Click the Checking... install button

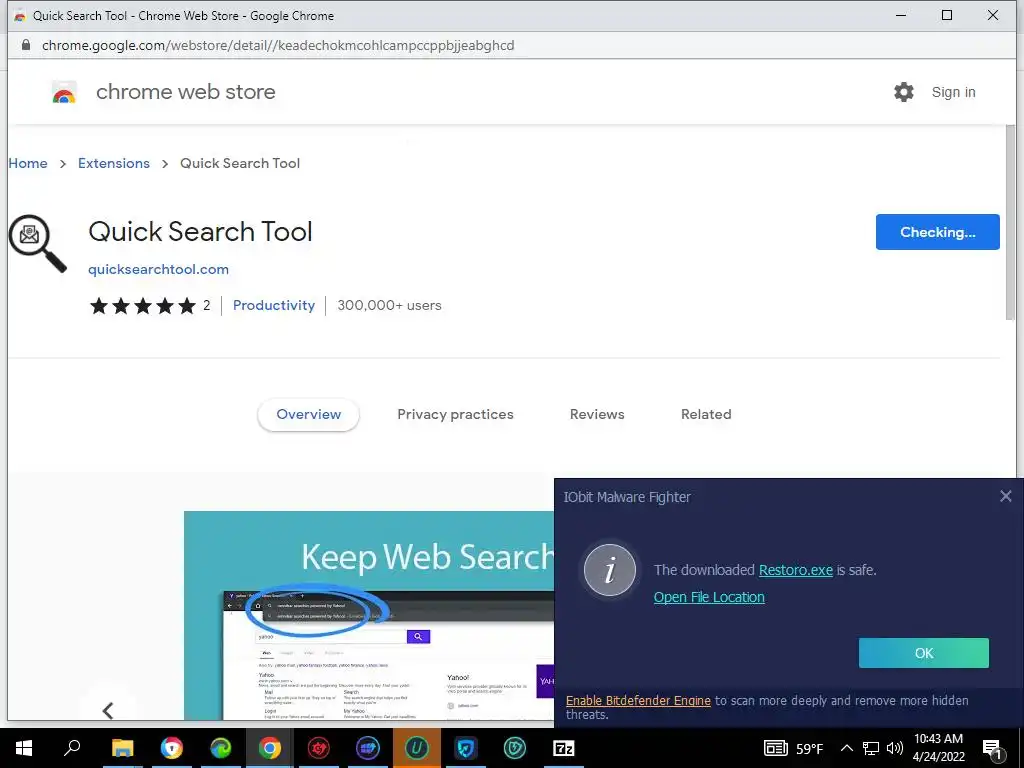(937, 232)
